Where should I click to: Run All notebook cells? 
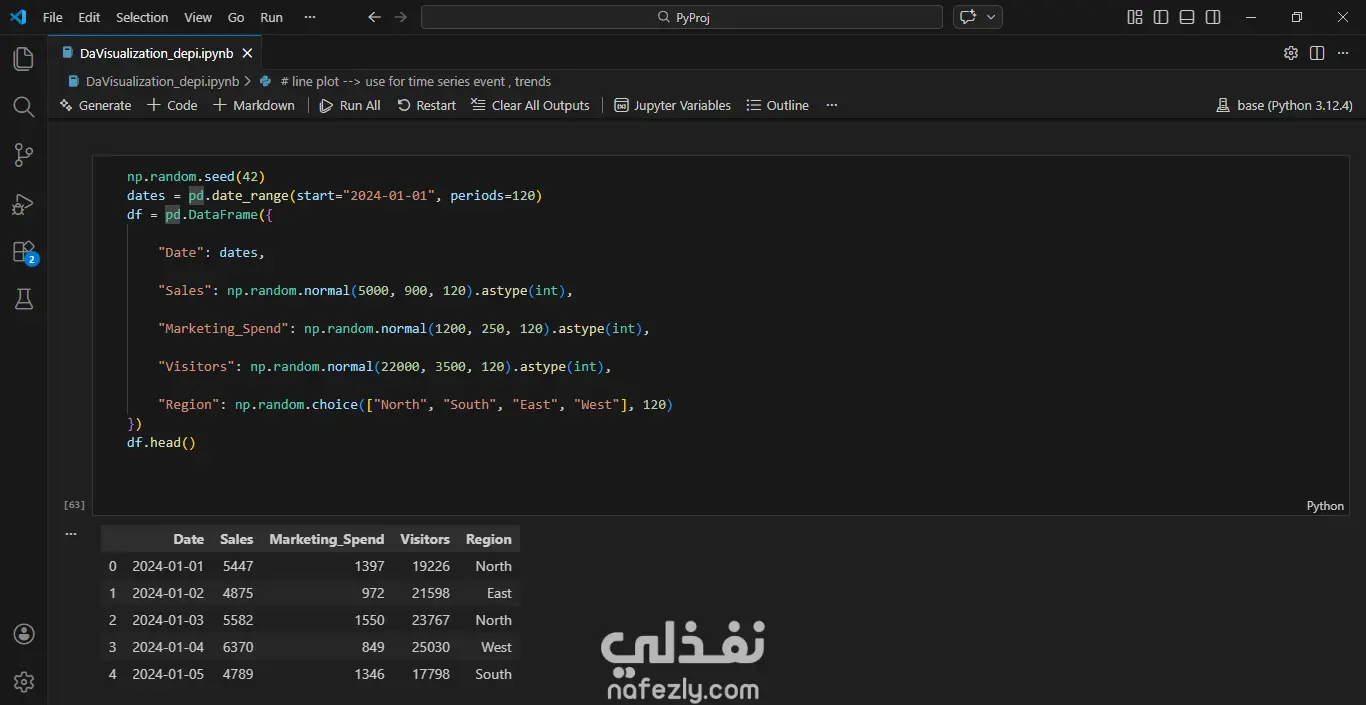point(350,105)
